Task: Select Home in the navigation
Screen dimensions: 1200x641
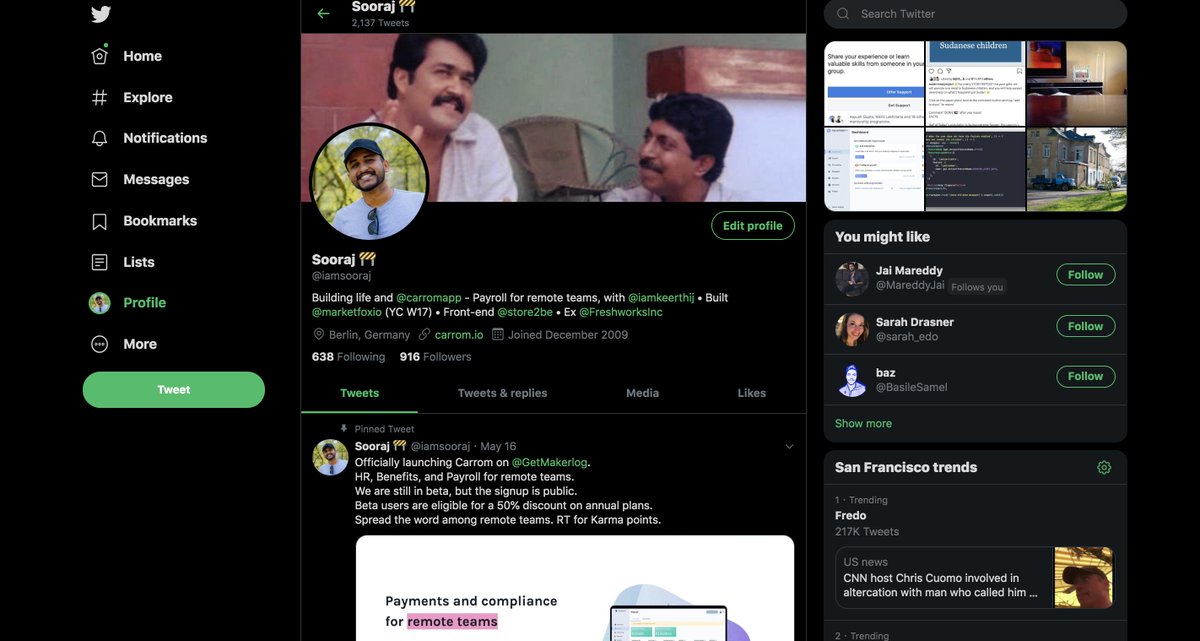Action: [142, 56]
